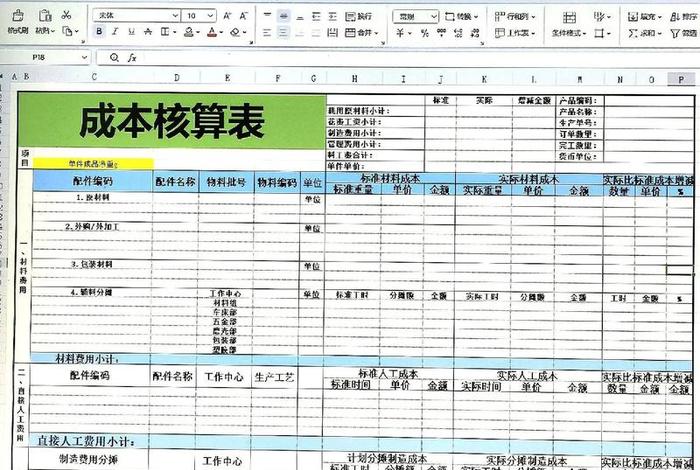Viewport: 700px width, 470px height.
Task: Click the increase indent icon
Action: pos(333,17)
